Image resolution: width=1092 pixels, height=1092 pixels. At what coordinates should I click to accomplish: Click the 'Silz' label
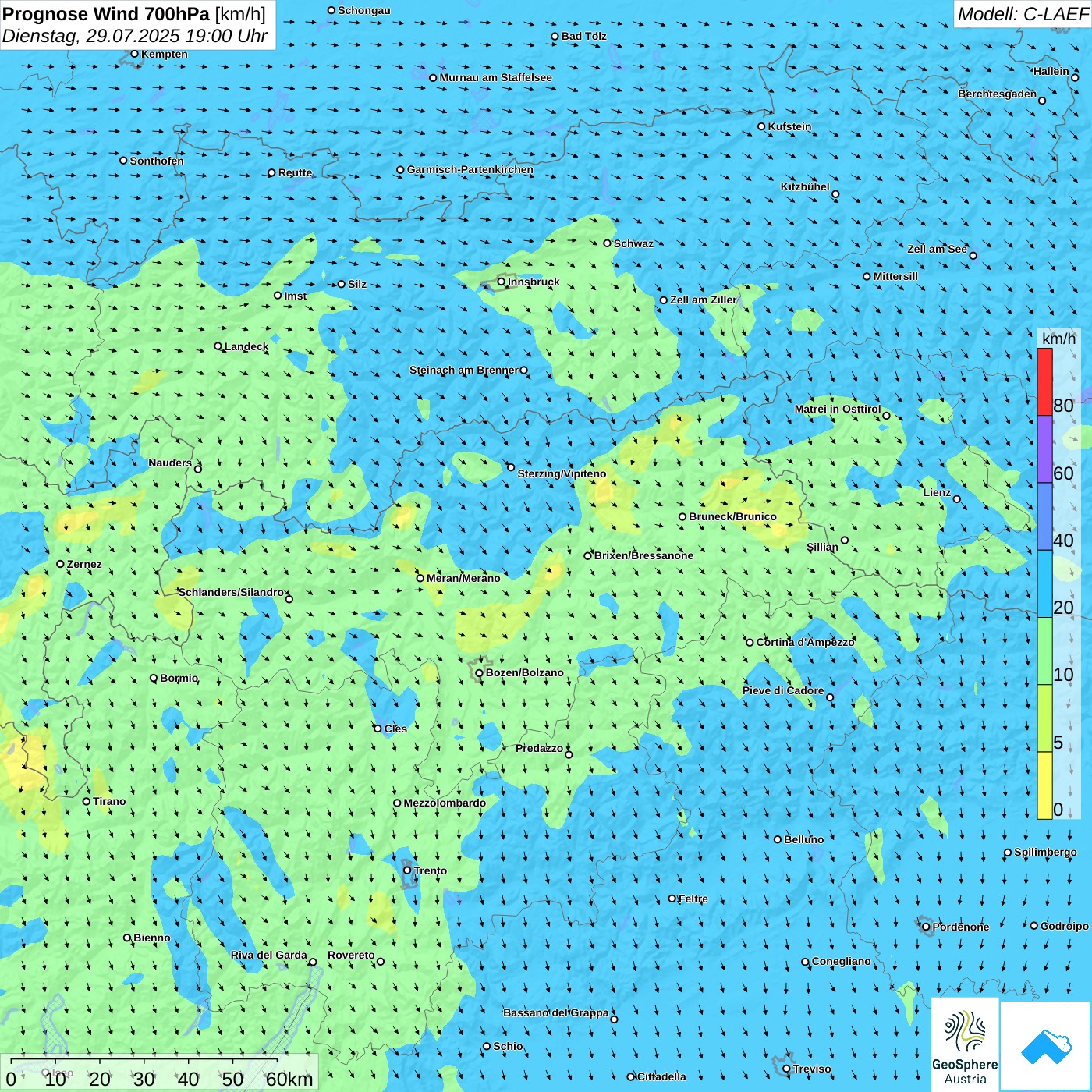[x=357, y=284]
